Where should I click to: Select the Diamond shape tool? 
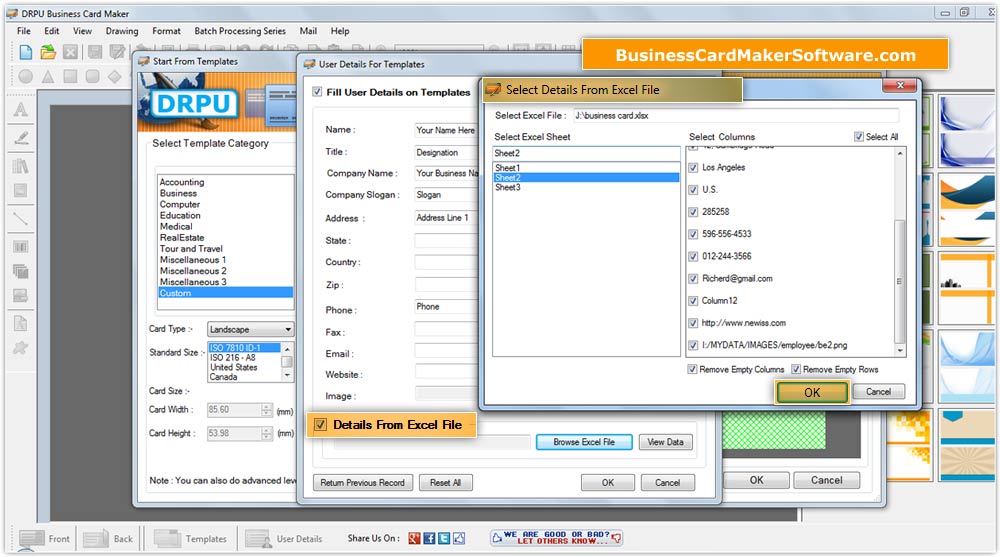click(x=115, y=77)
